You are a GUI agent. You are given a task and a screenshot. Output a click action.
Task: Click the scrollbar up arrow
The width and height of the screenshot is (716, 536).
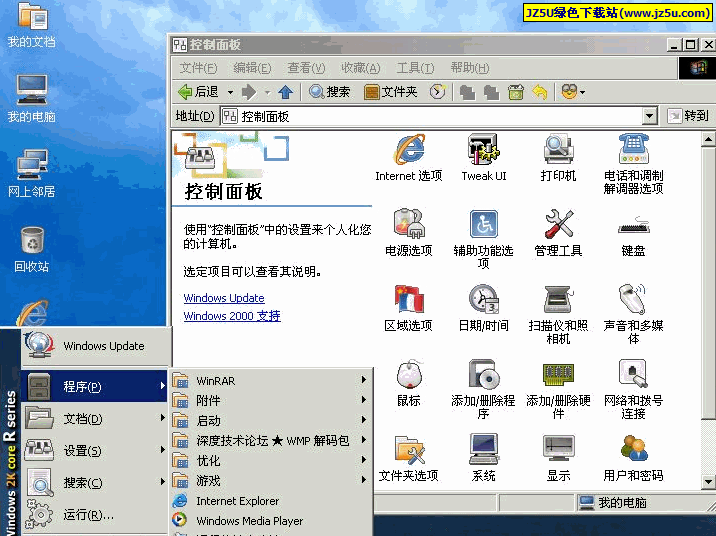coord(708,139)
